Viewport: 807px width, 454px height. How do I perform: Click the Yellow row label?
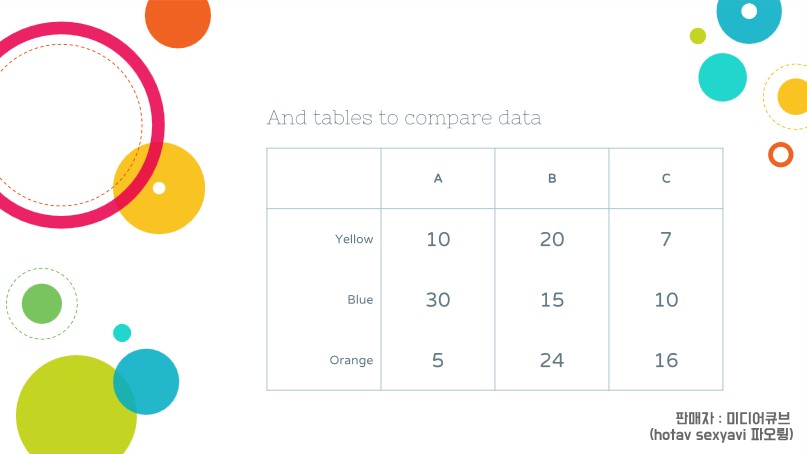point(354,239)
